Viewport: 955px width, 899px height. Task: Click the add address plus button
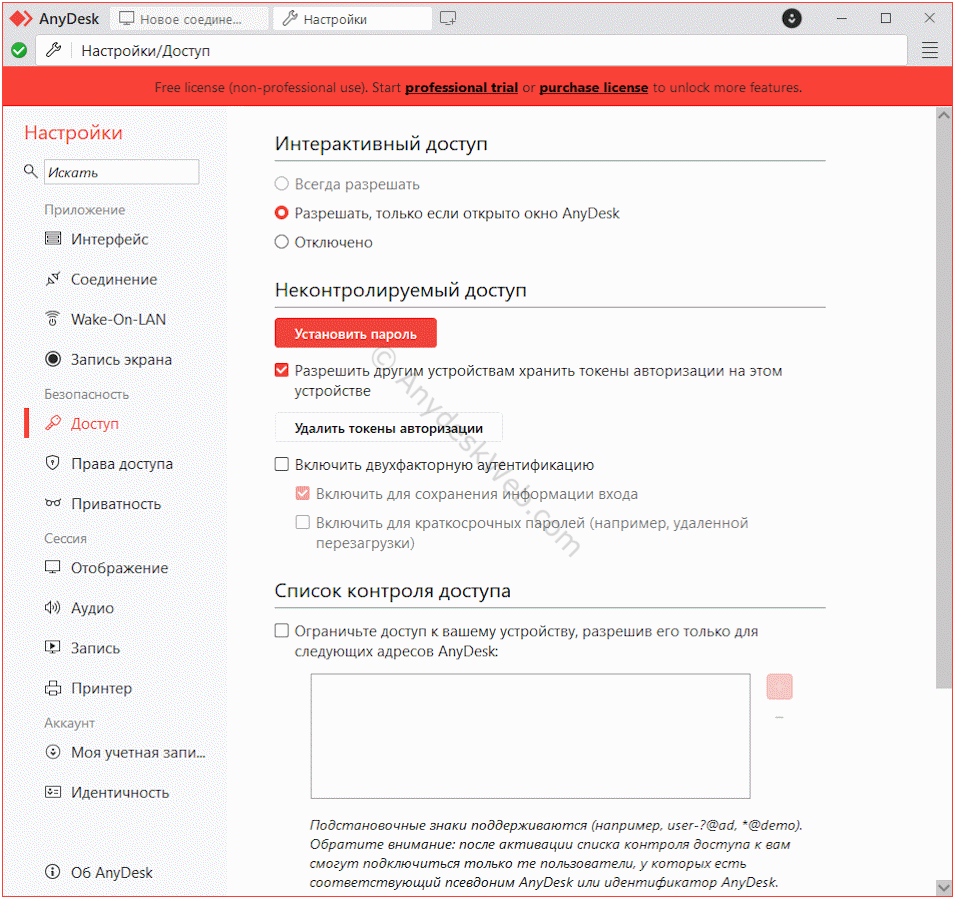tap(779, 686)
